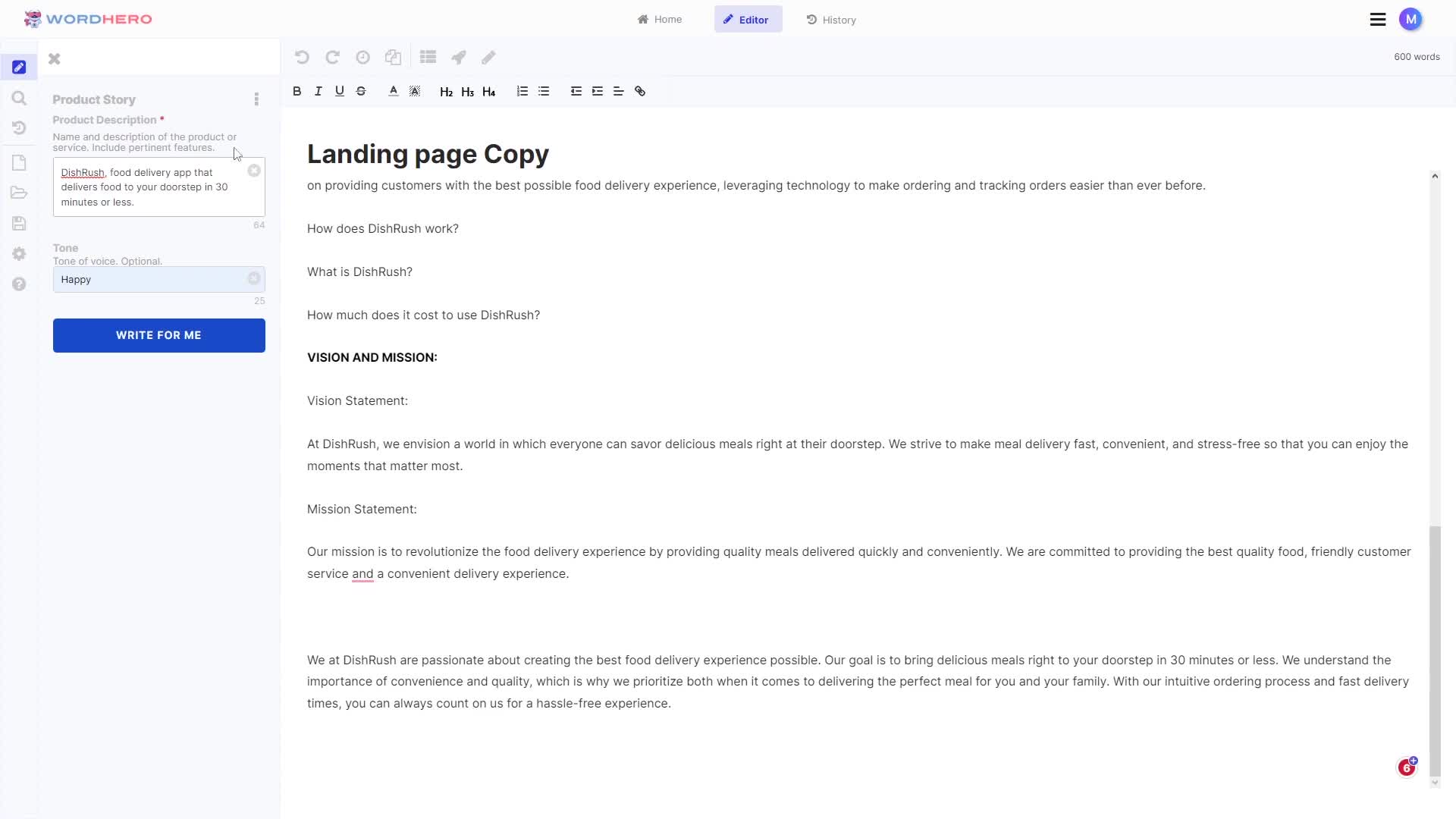Click the 'Mission Statement:' line
The height and width of the screenshot is (819, 1456).
(x=362, y=509)
